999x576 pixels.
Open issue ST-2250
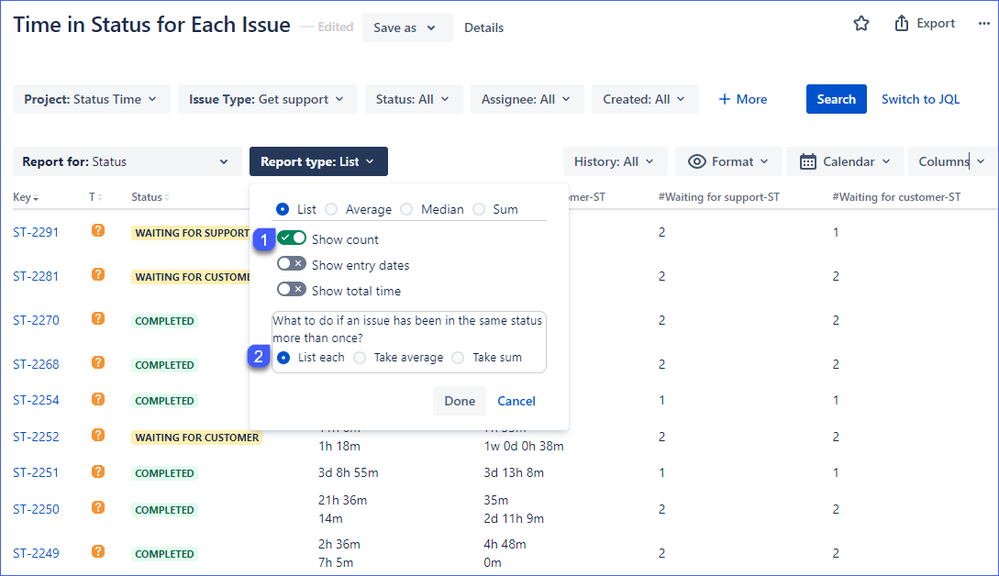click(36, 510)
